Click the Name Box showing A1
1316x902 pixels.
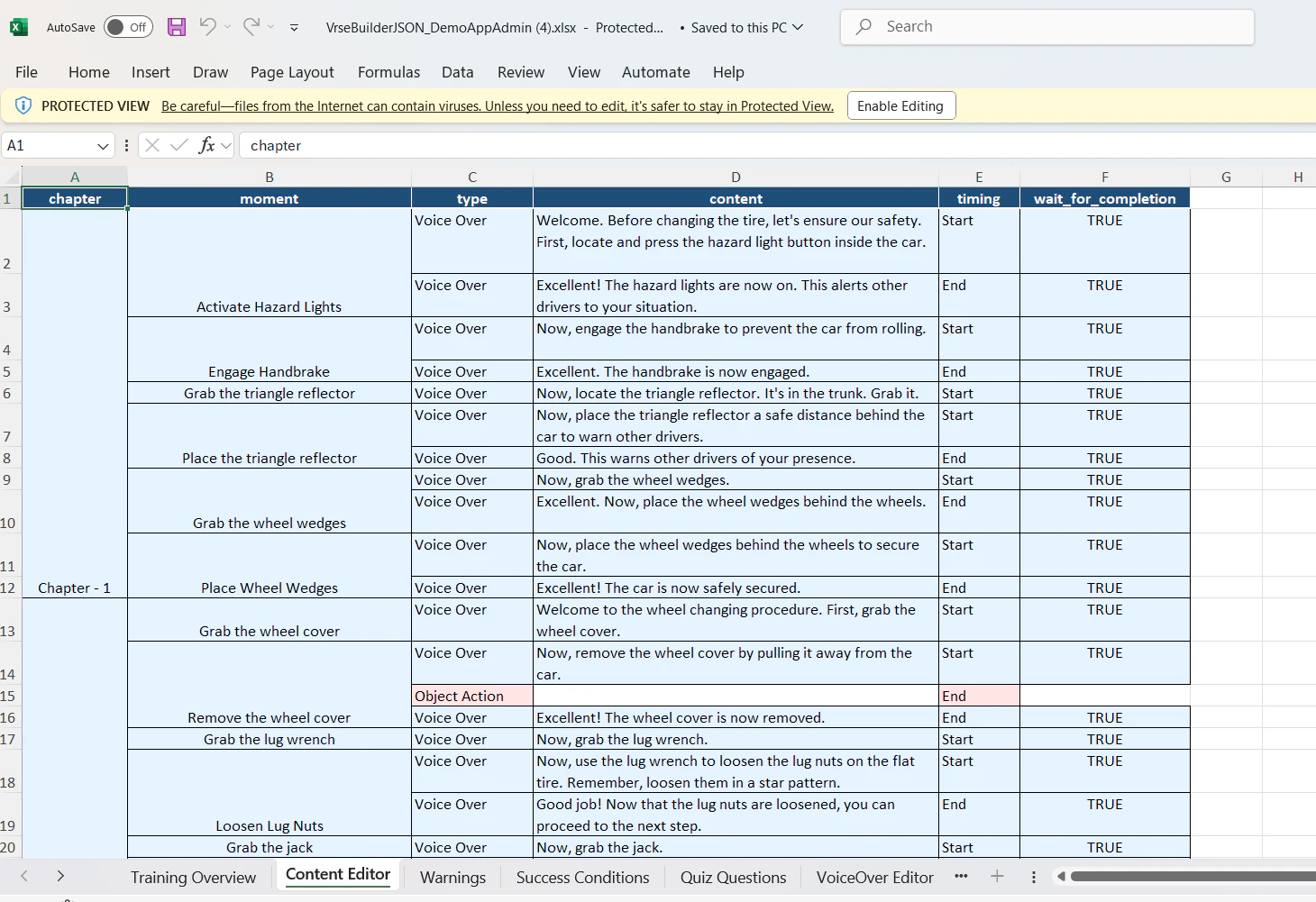point(49,145)
